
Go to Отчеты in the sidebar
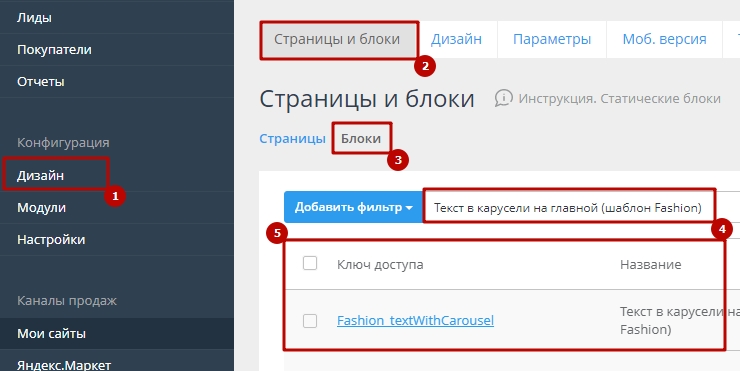pos(41,82)
